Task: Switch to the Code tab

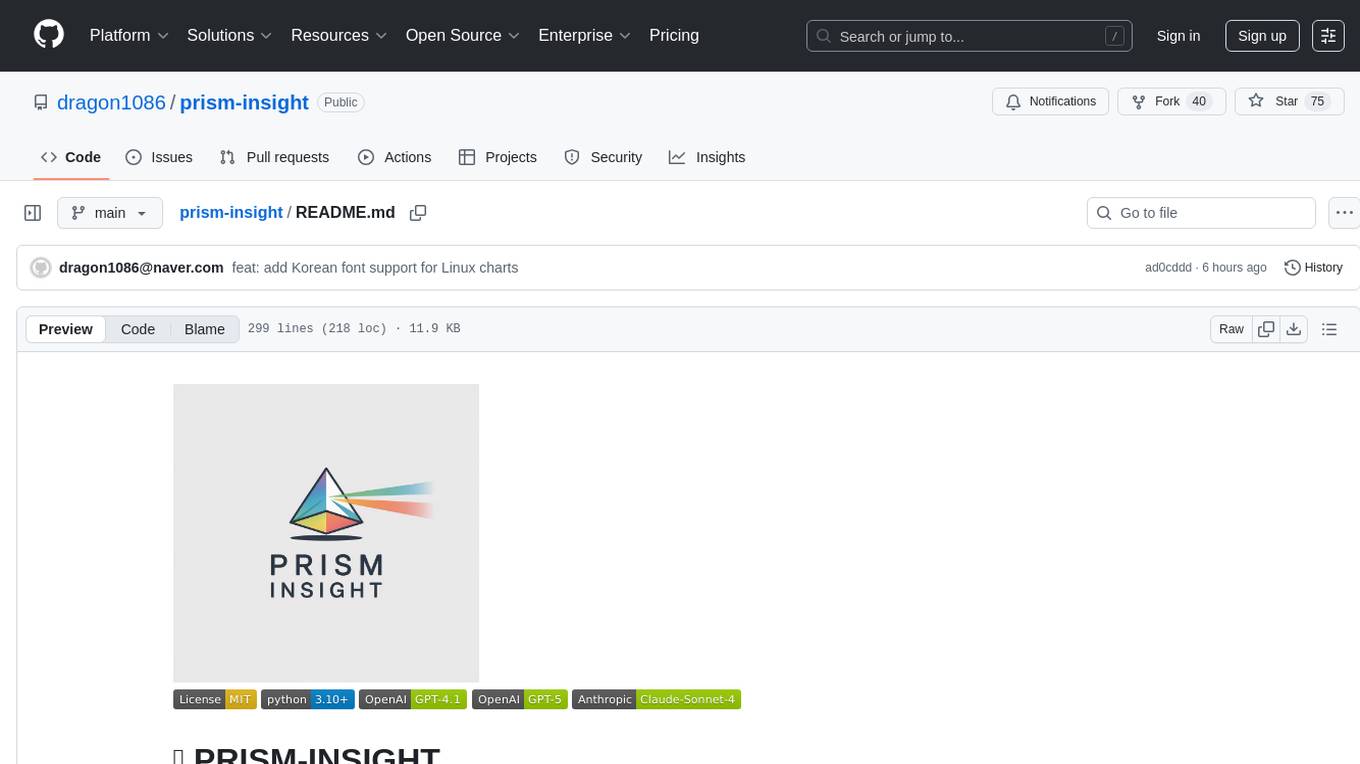Action: (x=71, y=157)
